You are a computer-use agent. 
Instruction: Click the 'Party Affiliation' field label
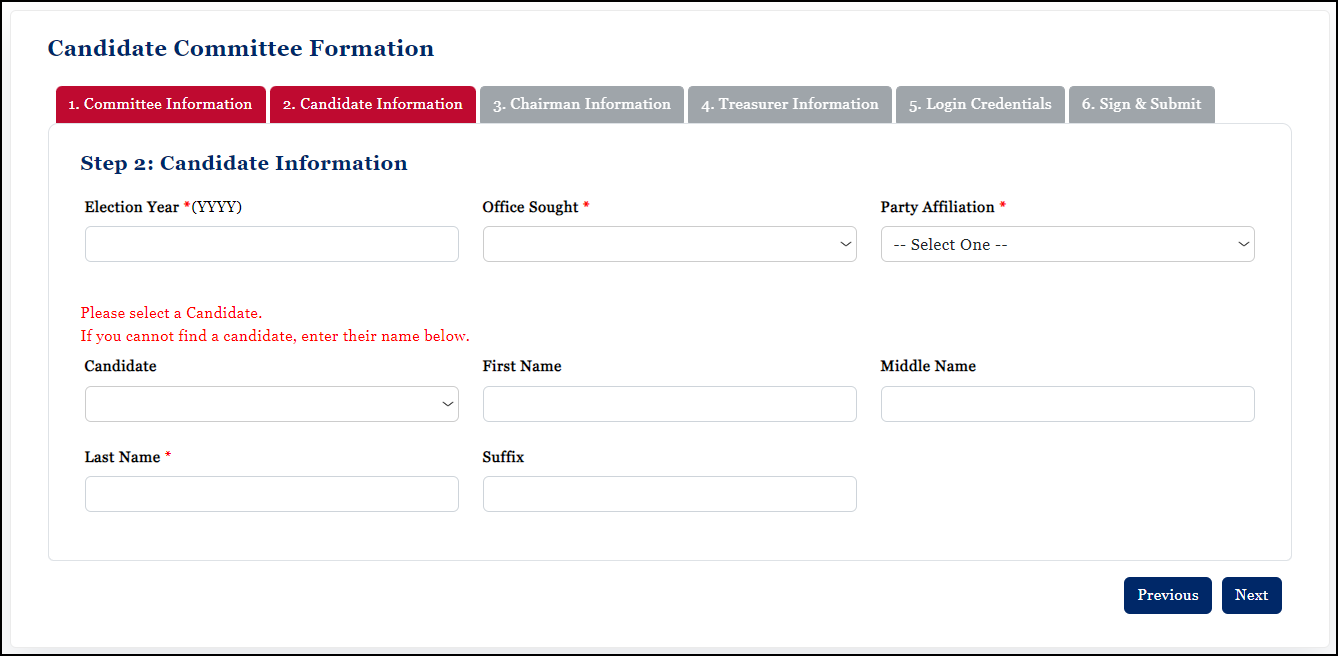coord(937,207)
